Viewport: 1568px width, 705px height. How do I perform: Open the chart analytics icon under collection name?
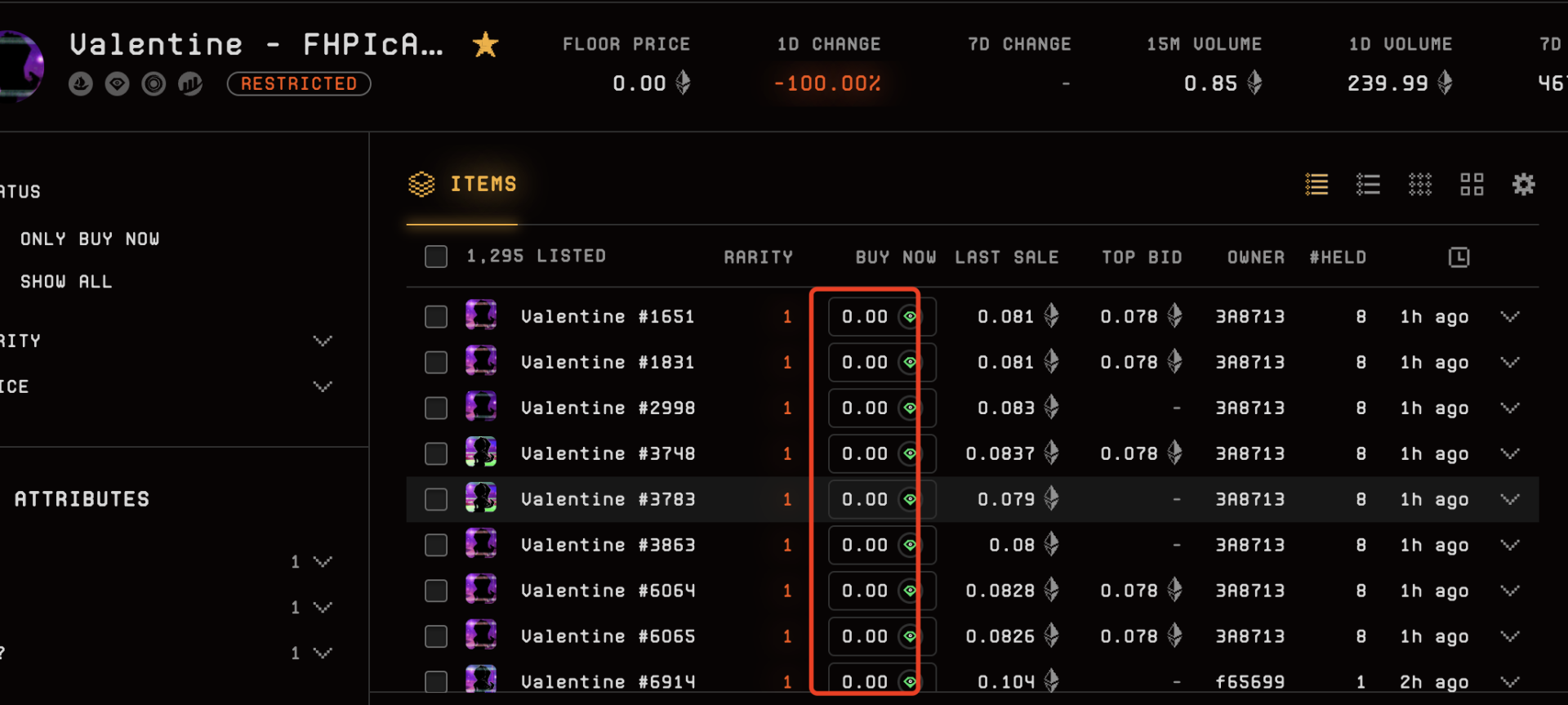point(190,83)
